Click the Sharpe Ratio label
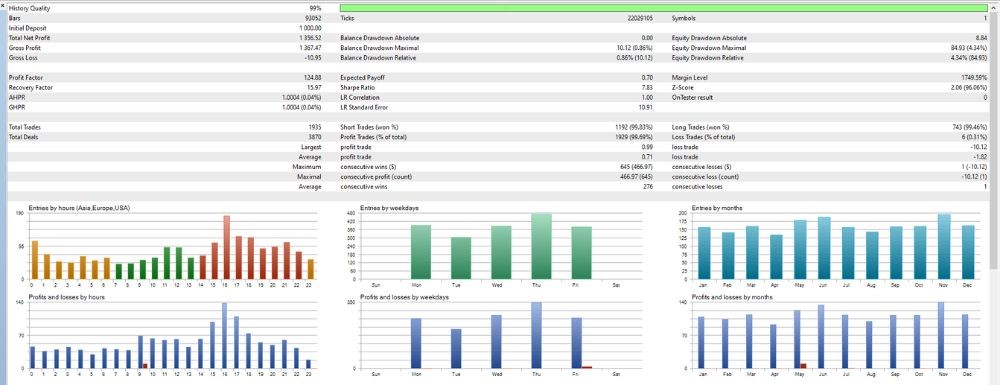 click(x=358, y=87)
